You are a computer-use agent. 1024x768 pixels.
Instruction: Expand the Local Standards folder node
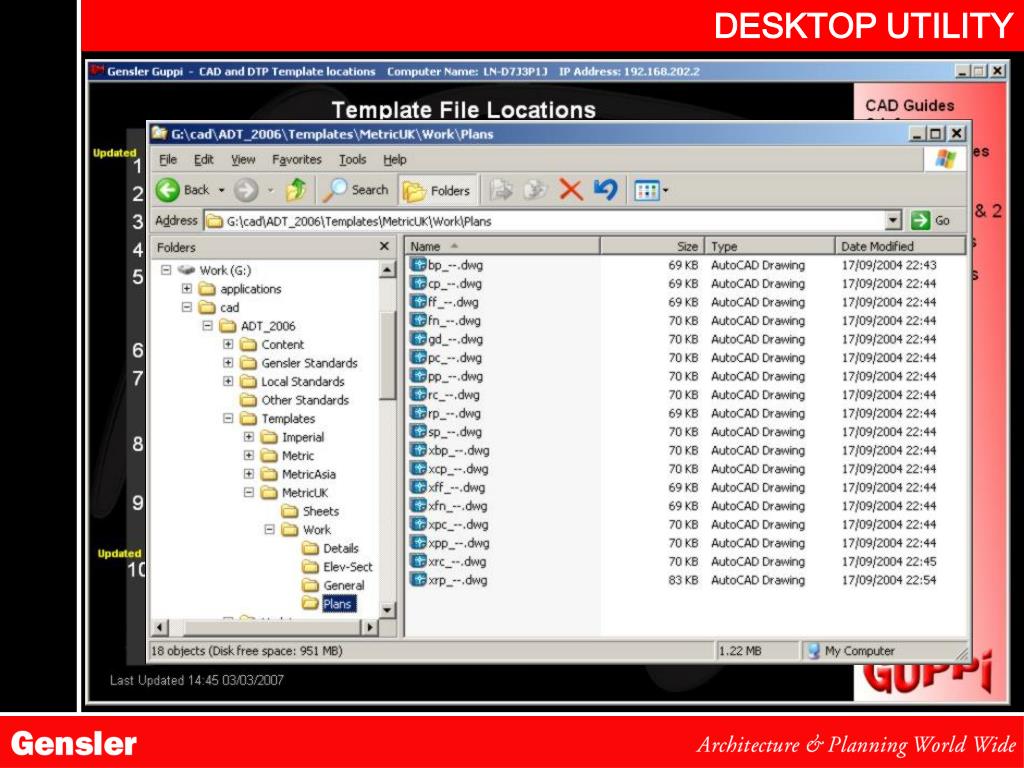point(228,381)
